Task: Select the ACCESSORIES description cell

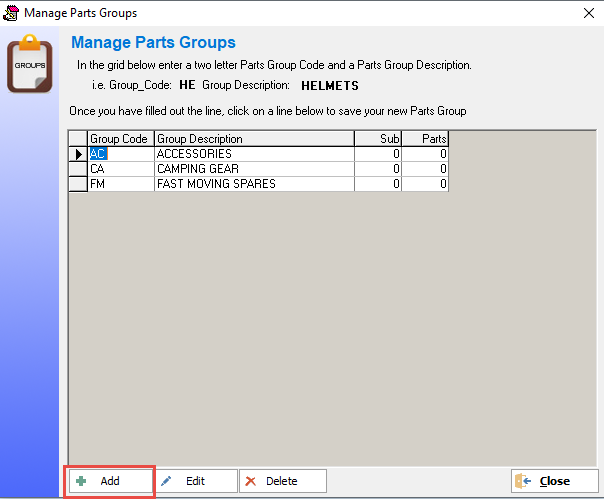Action: pos(254,154)
